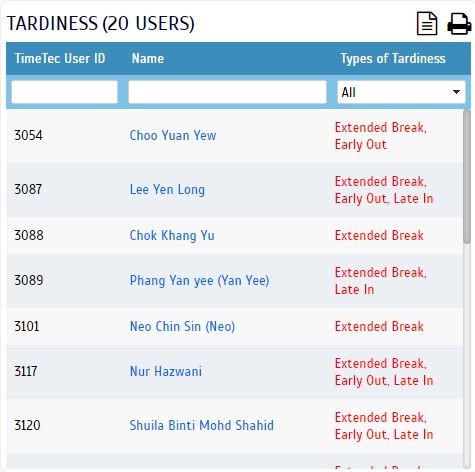Open Choo Yuan Yew's profile link
475x472 pixels.
173,136
